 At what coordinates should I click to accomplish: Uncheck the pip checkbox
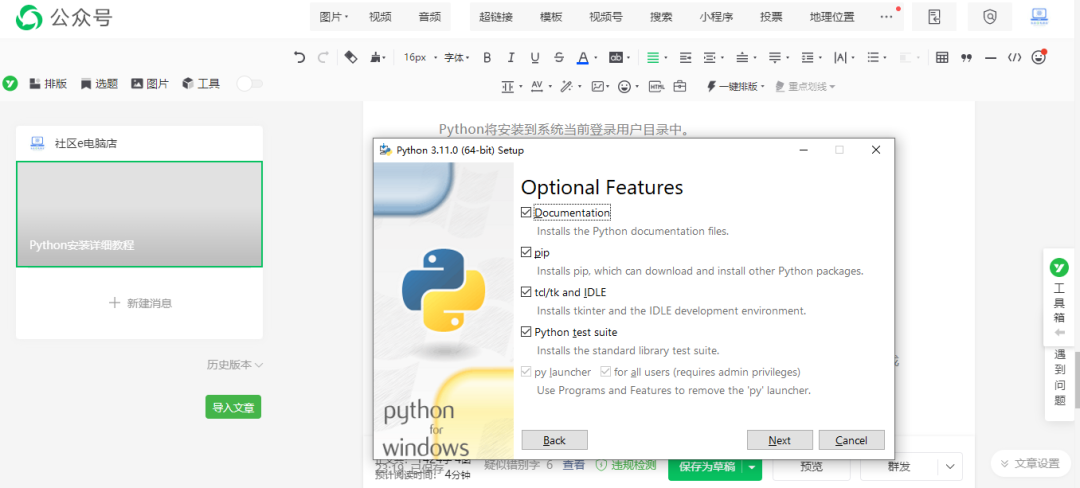tap(526, 253)
